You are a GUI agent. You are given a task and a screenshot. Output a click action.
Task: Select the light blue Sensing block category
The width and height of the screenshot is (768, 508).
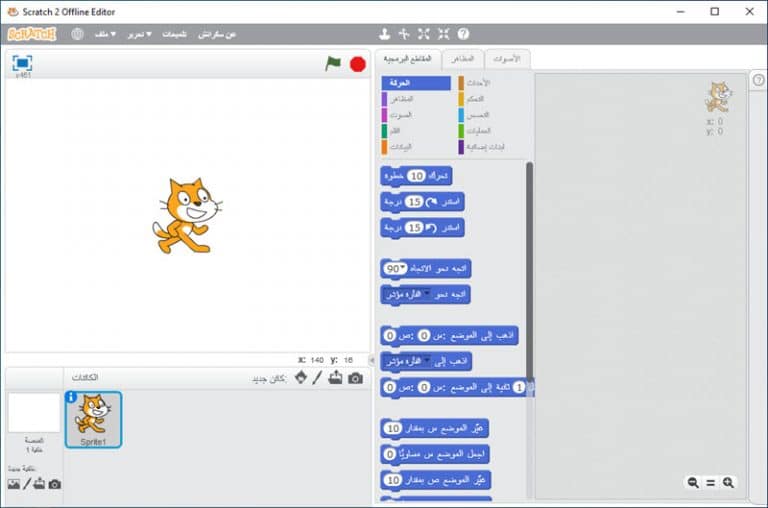492,115
